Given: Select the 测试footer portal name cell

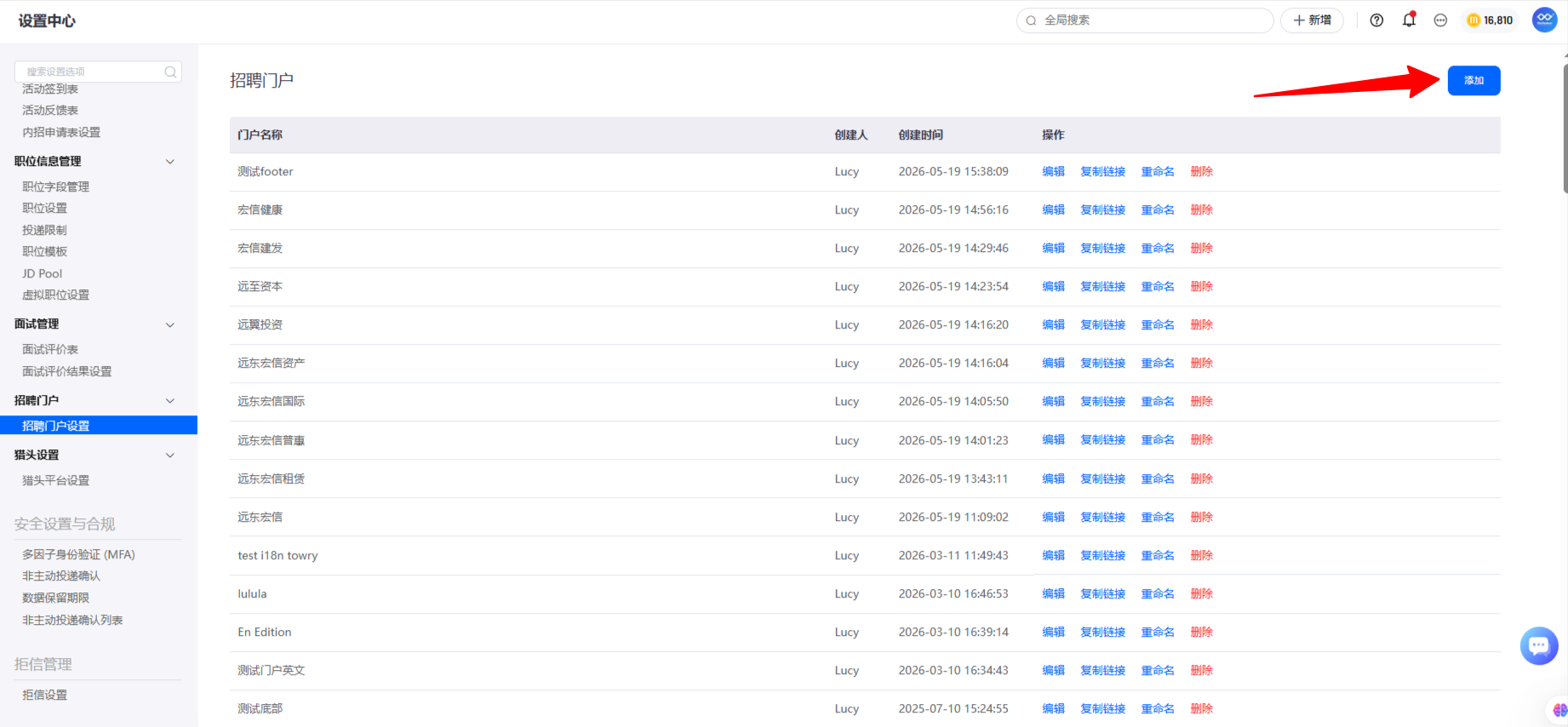Looking at the screenshot, I should click(265, 172).
